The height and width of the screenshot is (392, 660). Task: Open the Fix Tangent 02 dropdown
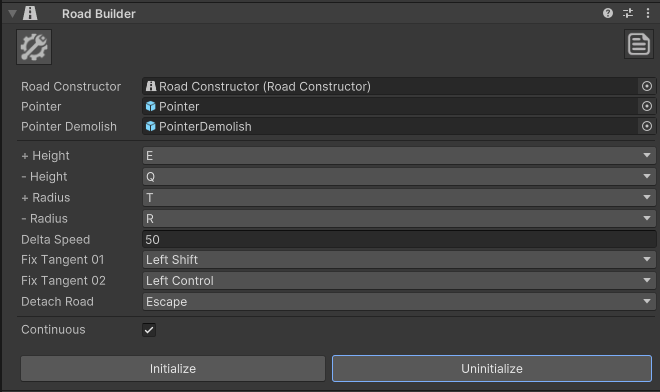click(399, 281)
